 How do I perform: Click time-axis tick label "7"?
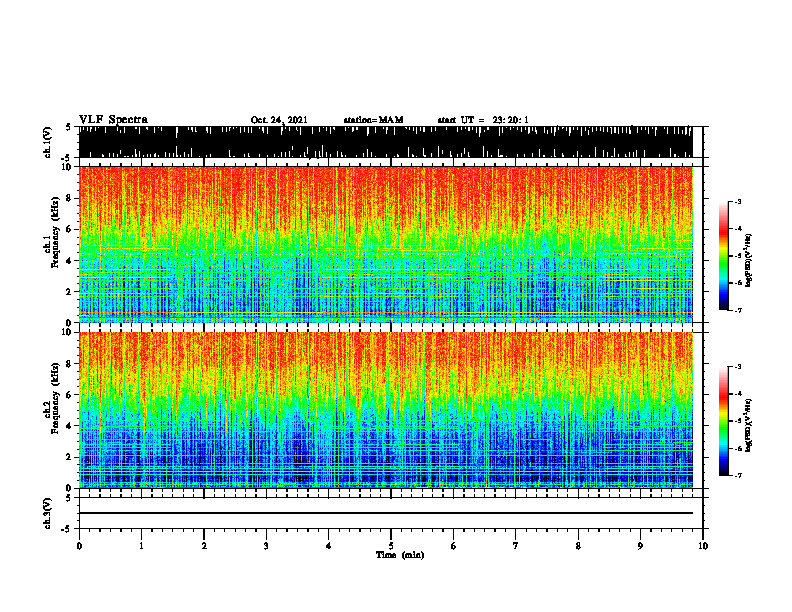pyautogui.click(x=516, y=546)
